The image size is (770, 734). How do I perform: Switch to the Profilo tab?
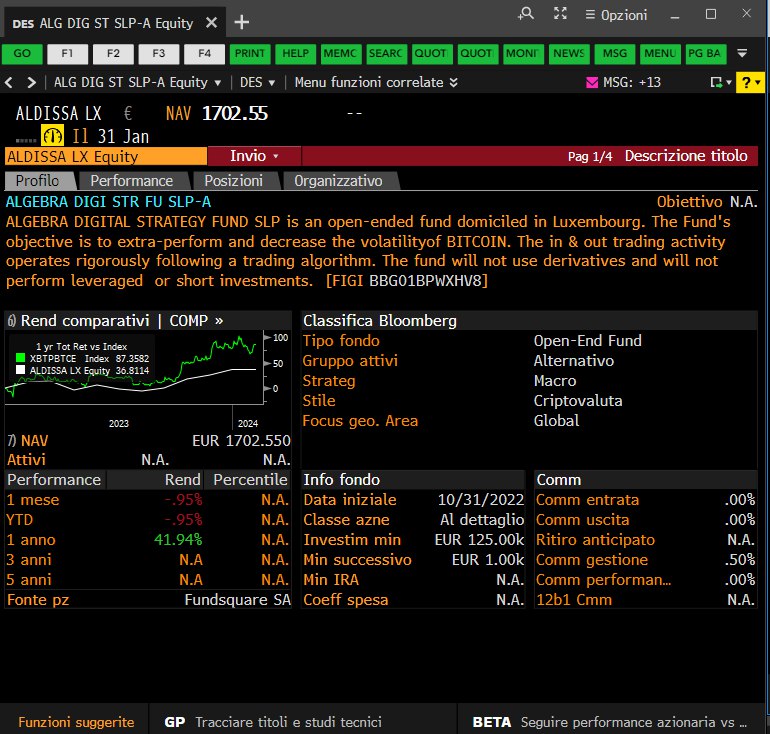click(x=38, y=181)
